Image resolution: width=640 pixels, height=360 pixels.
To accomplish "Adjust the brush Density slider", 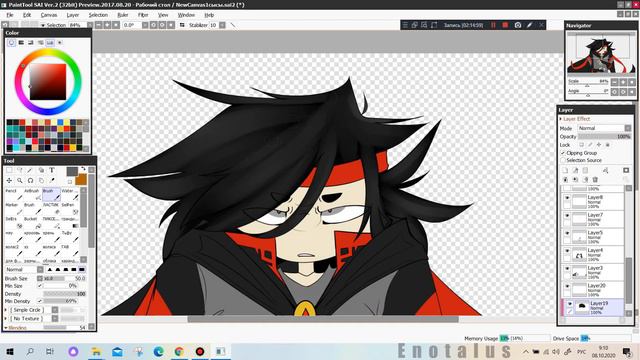I will click(65, 294).
